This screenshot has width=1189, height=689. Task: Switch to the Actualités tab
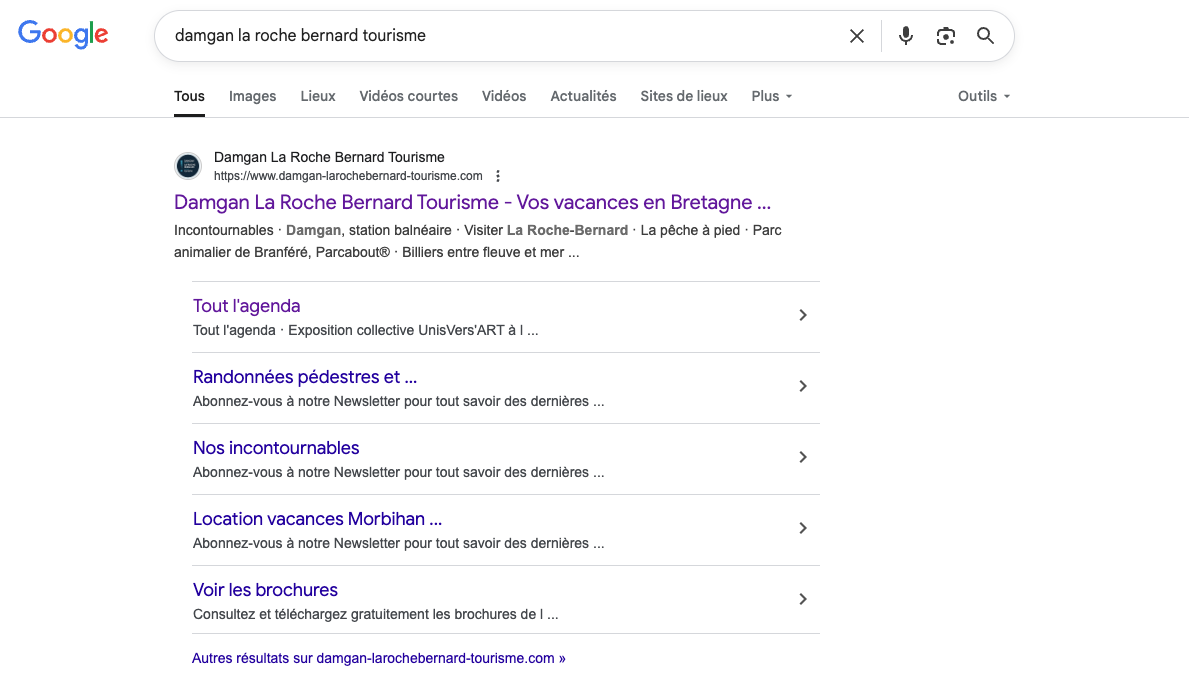click(583, 96)
